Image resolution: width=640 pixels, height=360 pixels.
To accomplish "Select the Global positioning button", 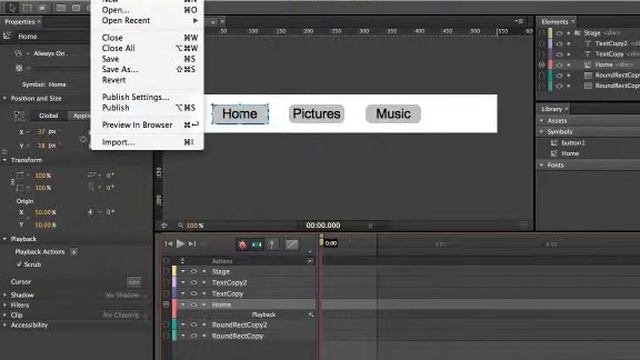I will [x=48, y=116].
